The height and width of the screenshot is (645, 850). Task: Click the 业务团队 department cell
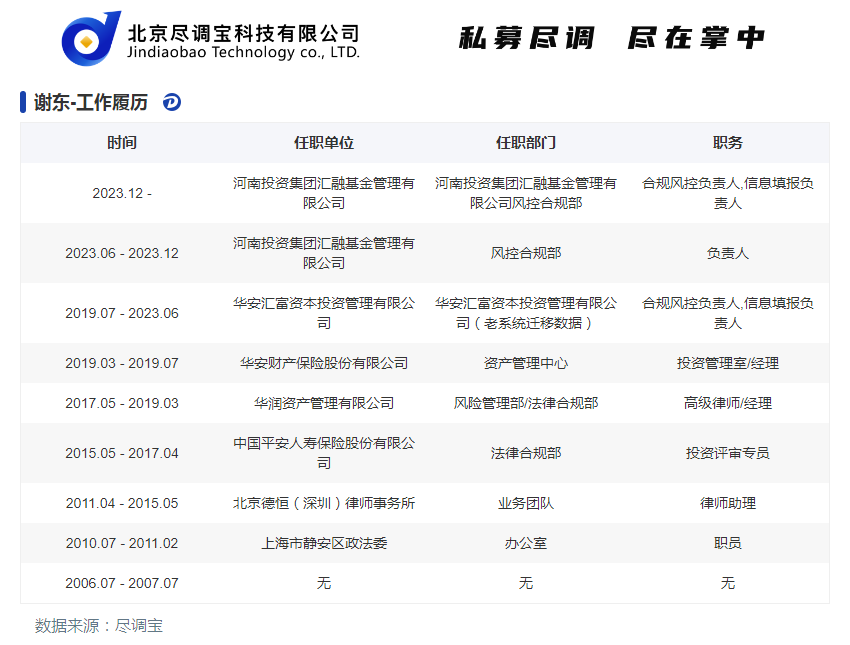(526, 503)
